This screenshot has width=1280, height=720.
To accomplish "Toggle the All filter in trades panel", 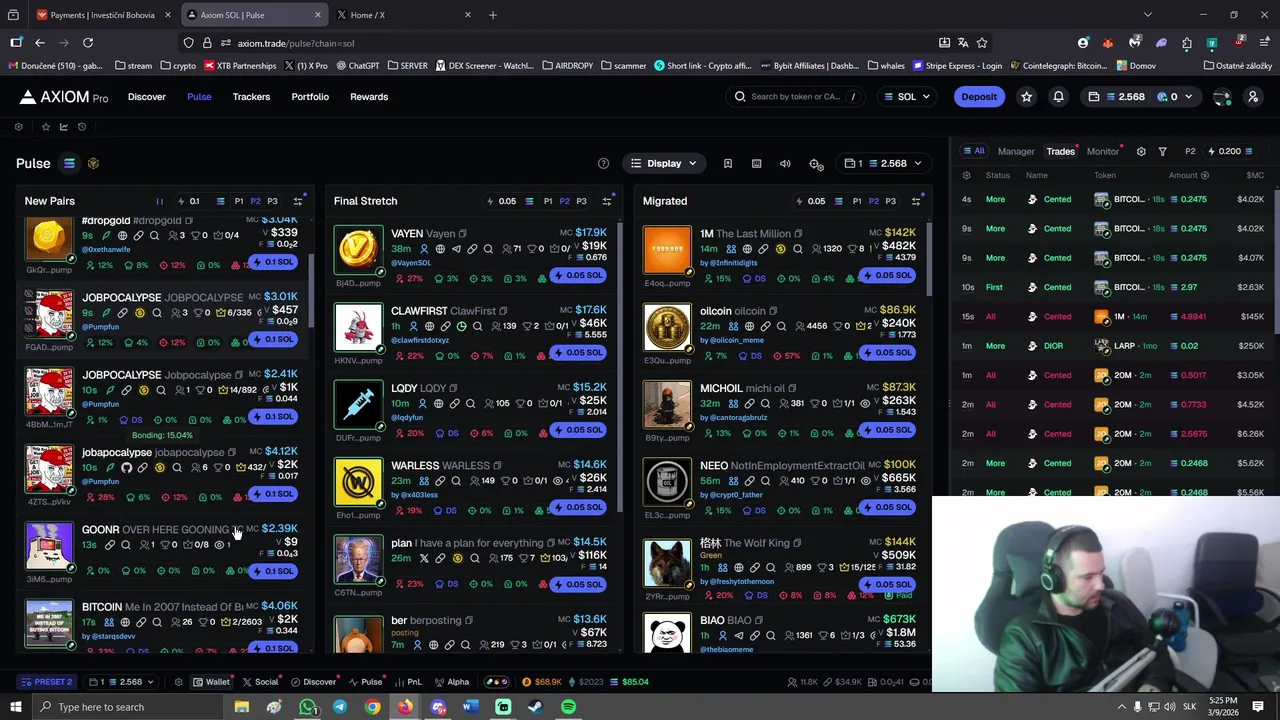I will point(973,151).
